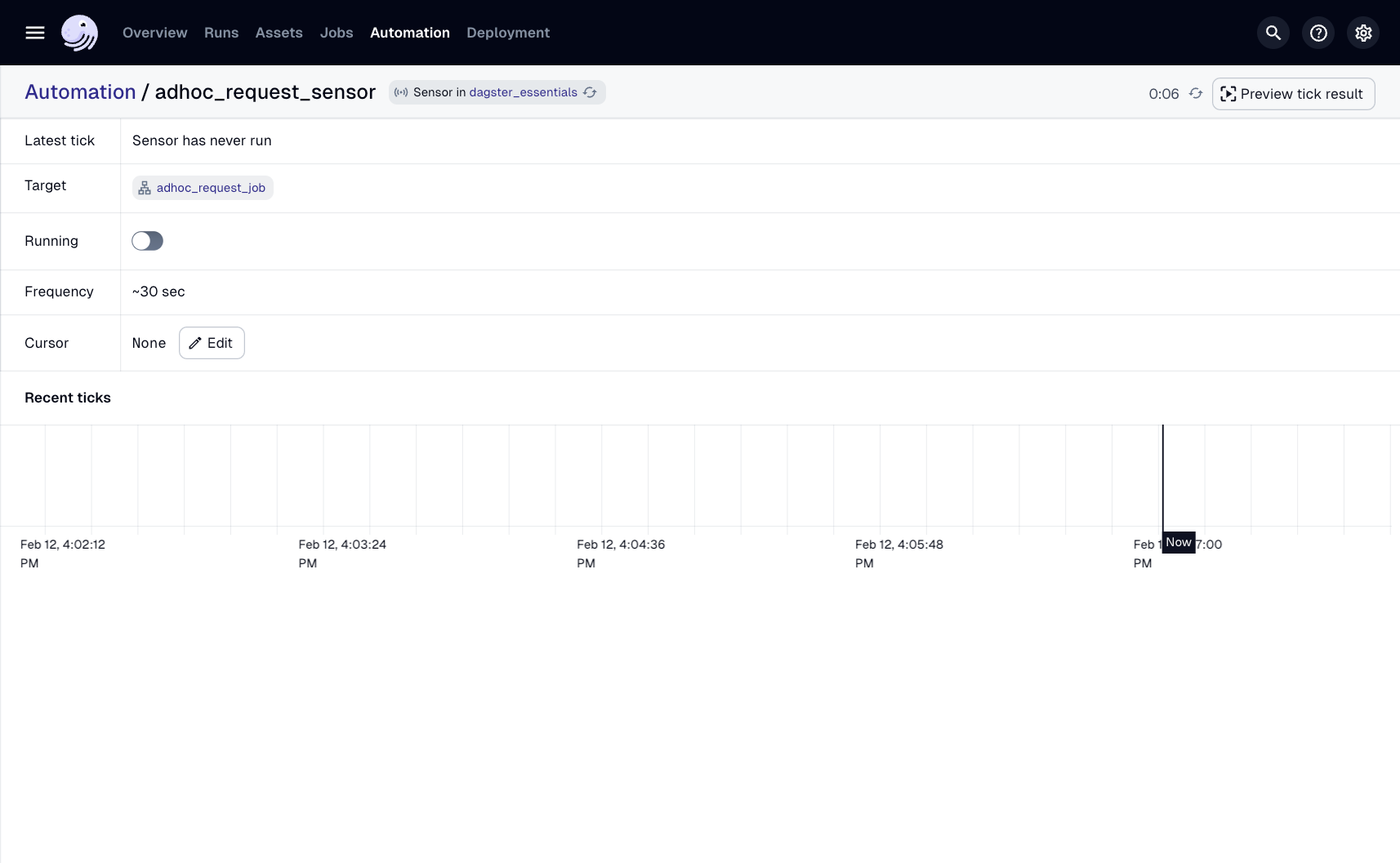Screen dimensions: 1400x863
Task: Click the job graph icon on adhoc_request_job chip
Action: pos(145,188)
